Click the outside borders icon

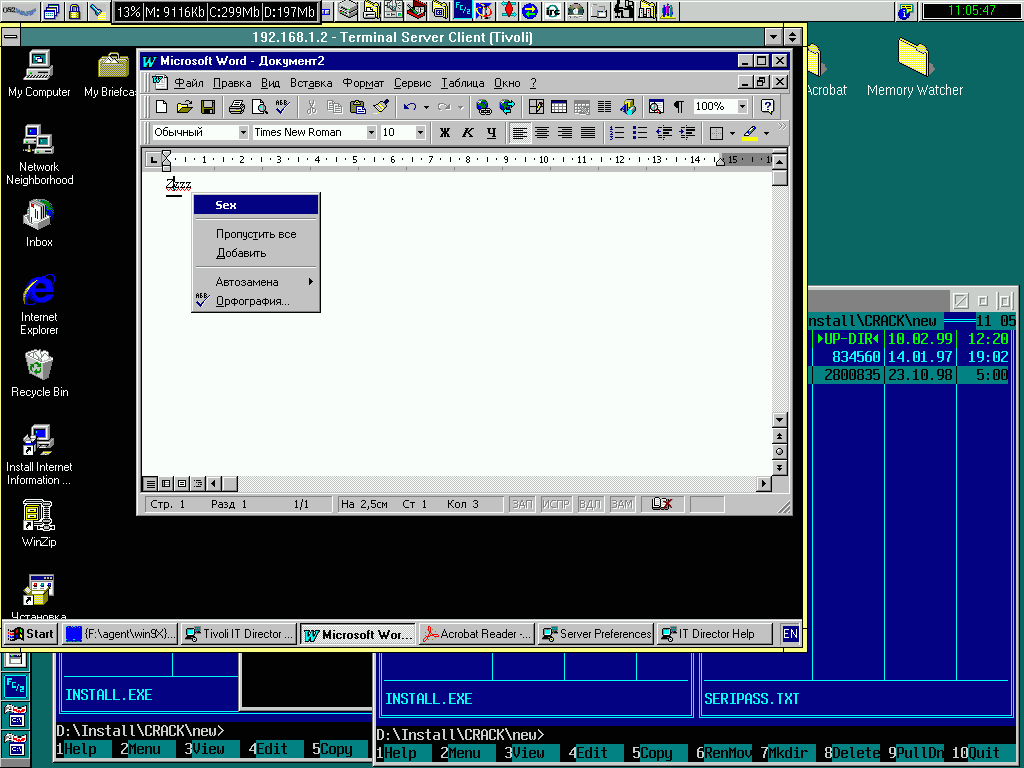click(716, 133)
